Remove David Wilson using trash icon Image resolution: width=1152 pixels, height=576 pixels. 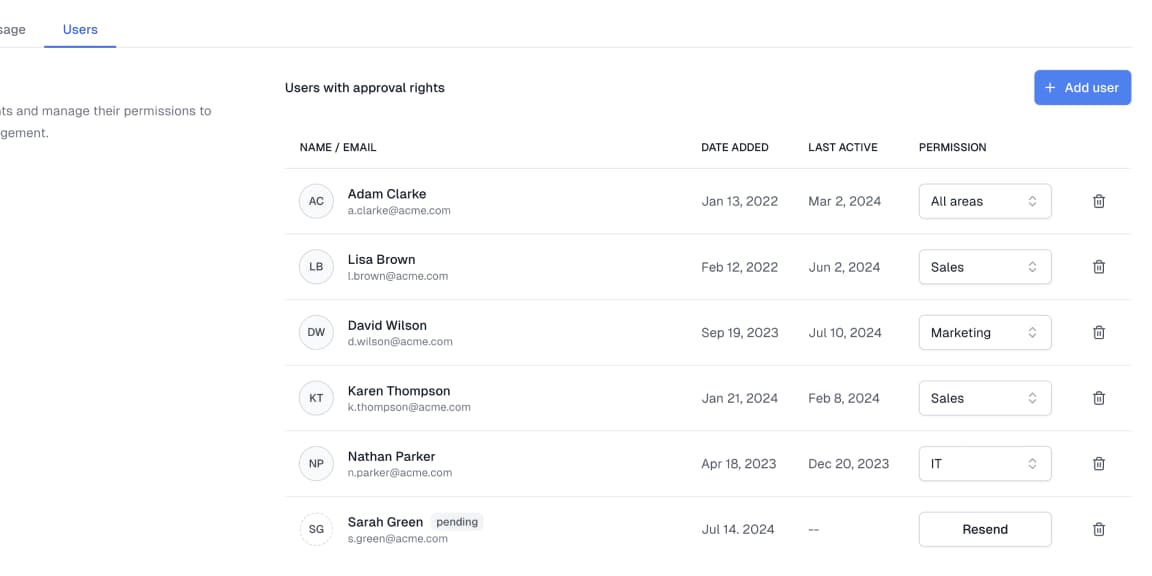(1098, 332)
